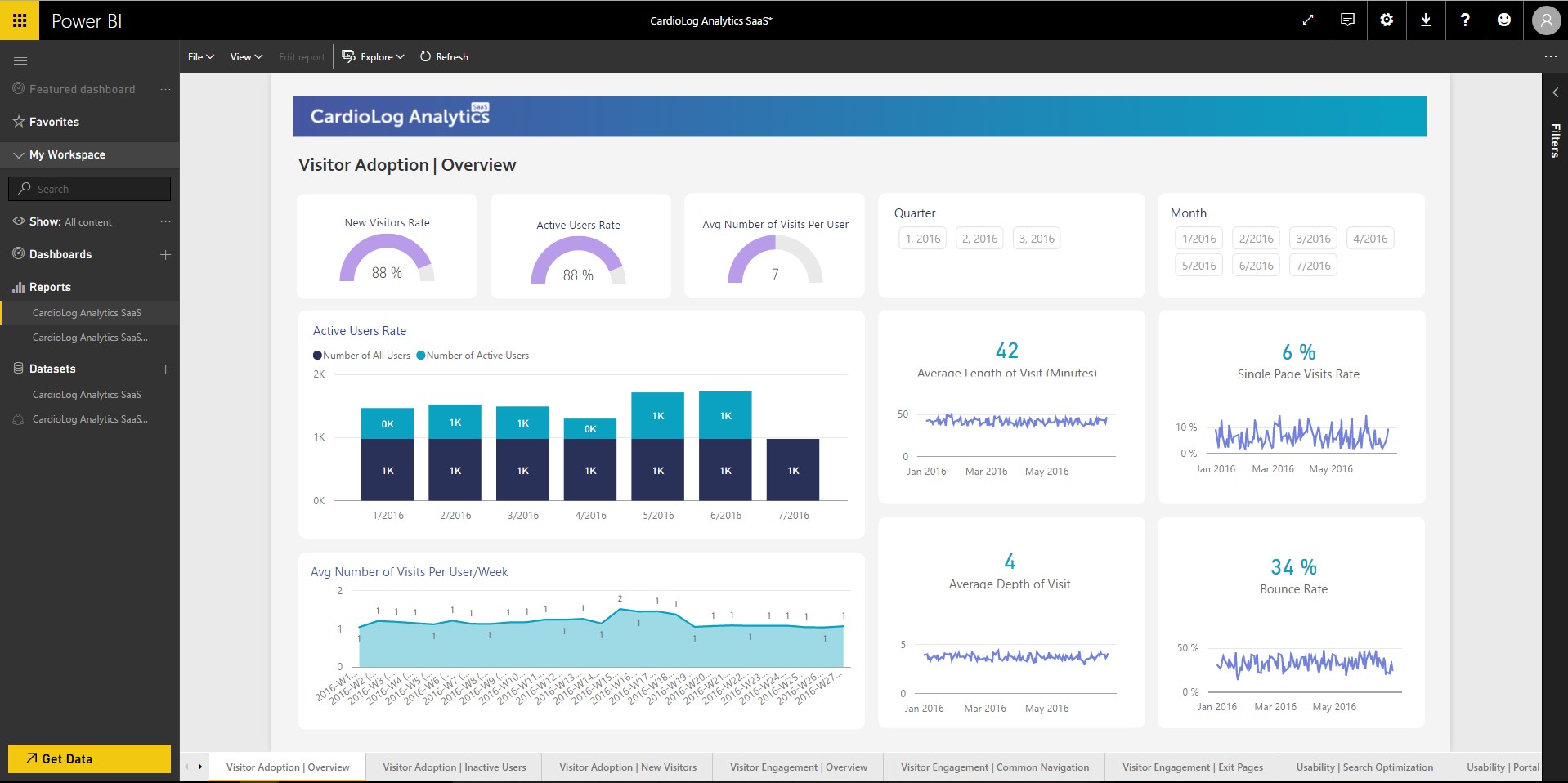The height and width of the screenshot is (783, 1568).
Task: Select the 3/2016 month slicer
Action: 1313,239
